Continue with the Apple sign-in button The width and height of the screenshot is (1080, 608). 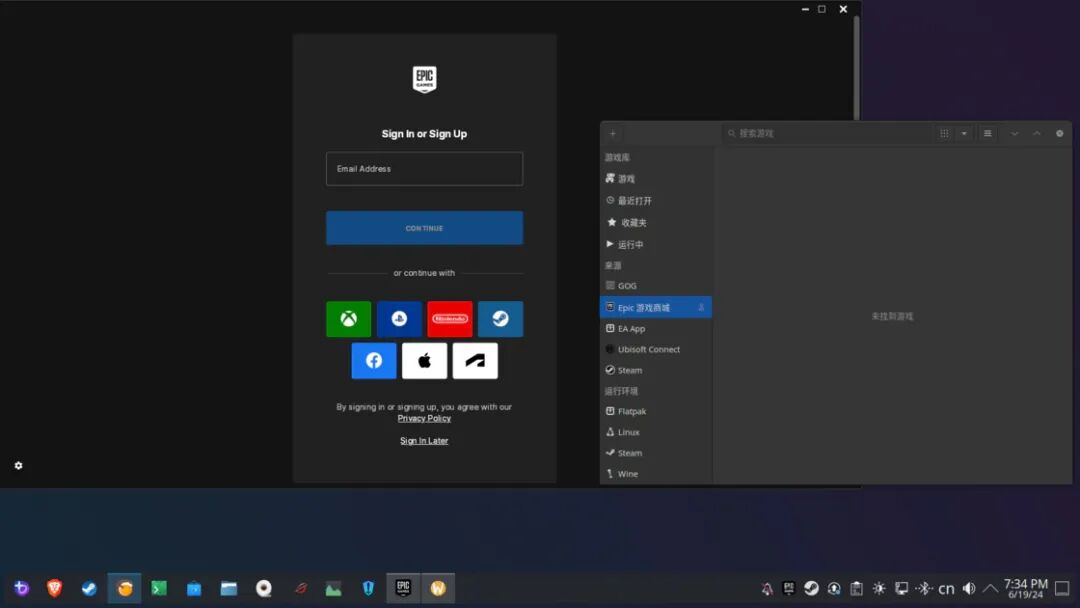click(424, 361)
